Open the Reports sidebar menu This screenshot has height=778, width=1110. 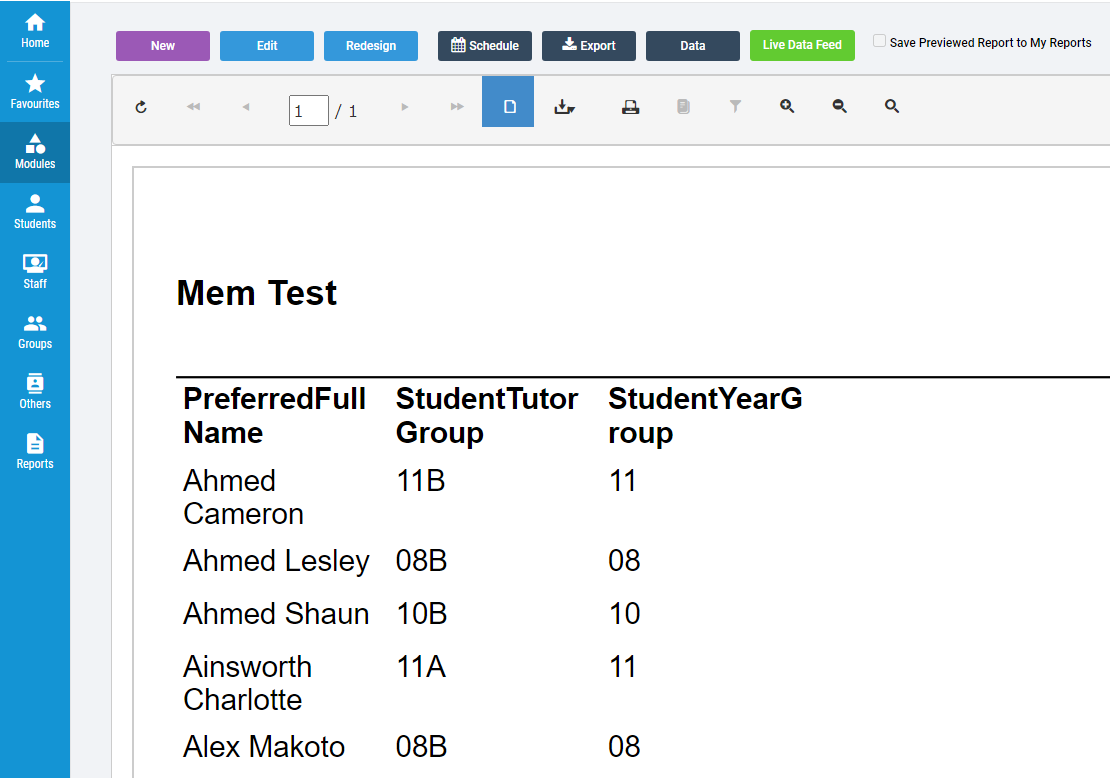click(35, 452)
